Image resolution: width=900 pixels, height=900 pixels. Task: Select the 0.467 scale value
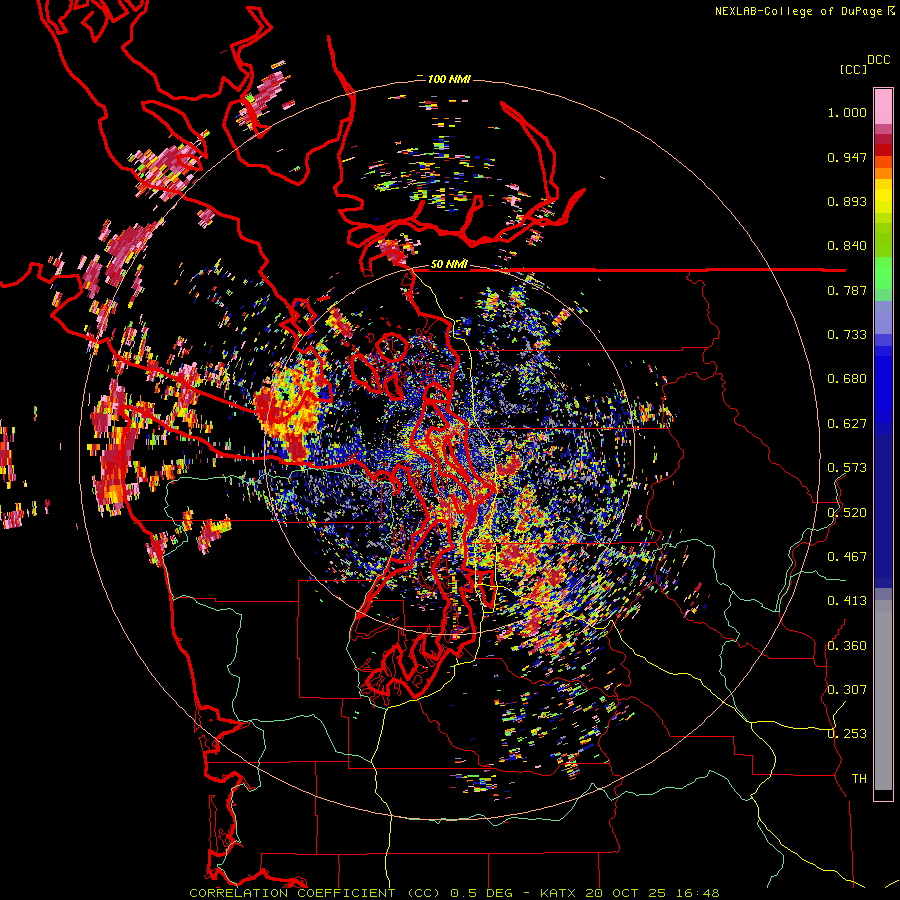click(847, 557)
